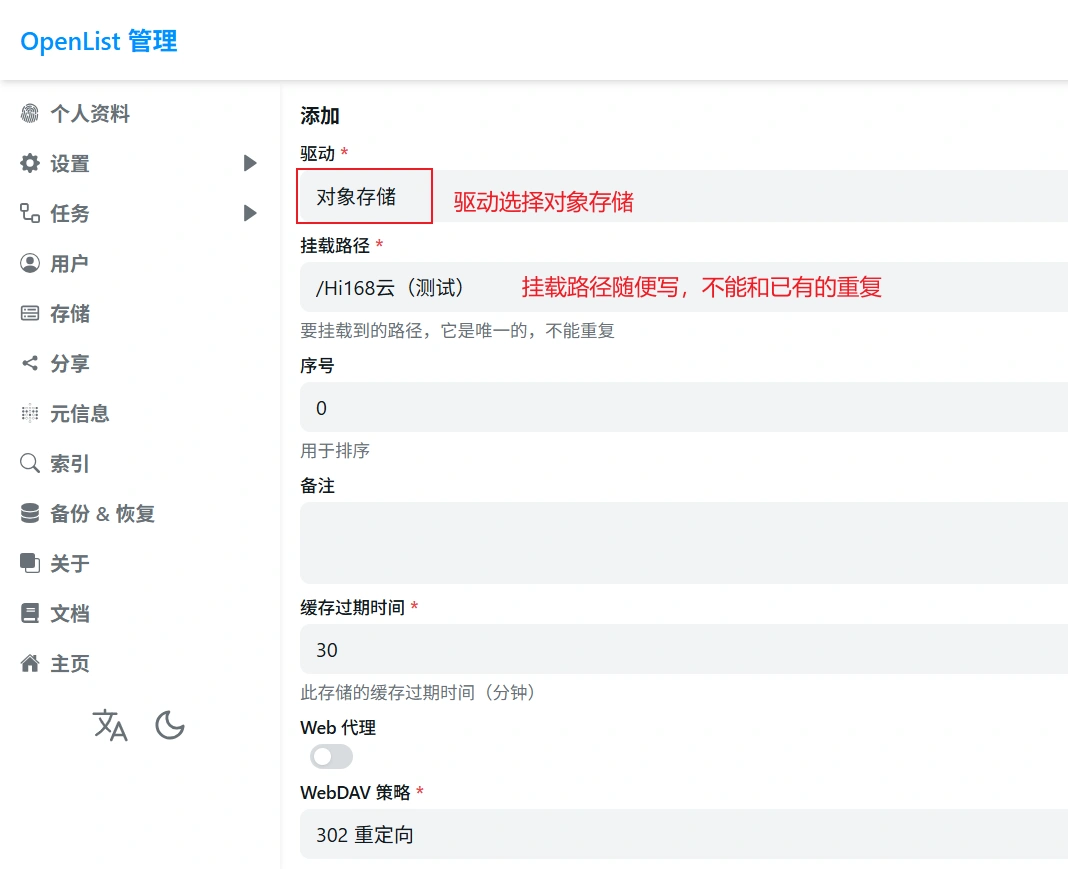Viewport: 1068px width, 869px height.
Task: Go to the 索引 menu item
Action: coord(70,464)
